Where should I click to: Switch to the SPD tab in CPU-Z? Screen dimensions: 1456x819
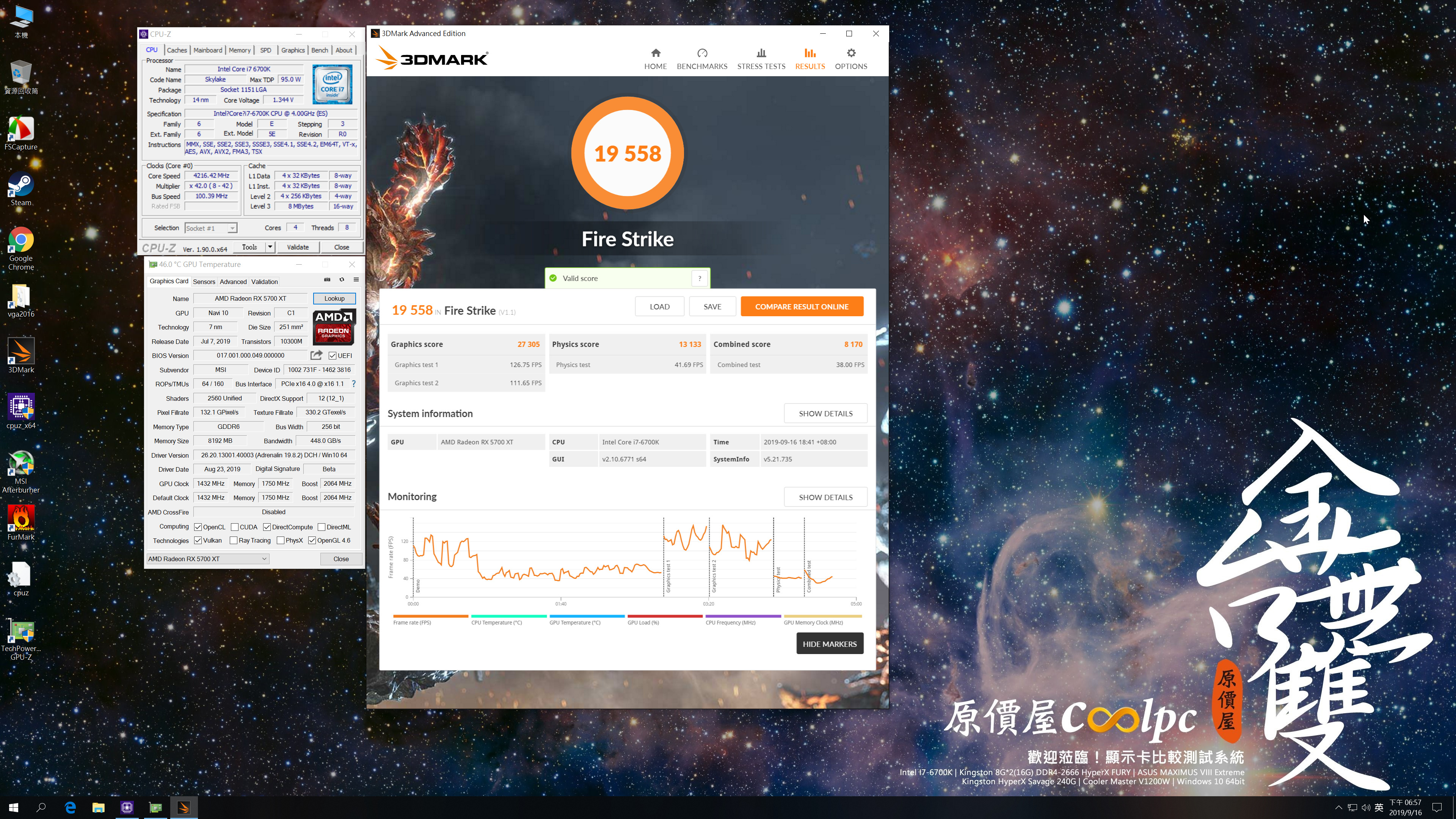(266, 50)
